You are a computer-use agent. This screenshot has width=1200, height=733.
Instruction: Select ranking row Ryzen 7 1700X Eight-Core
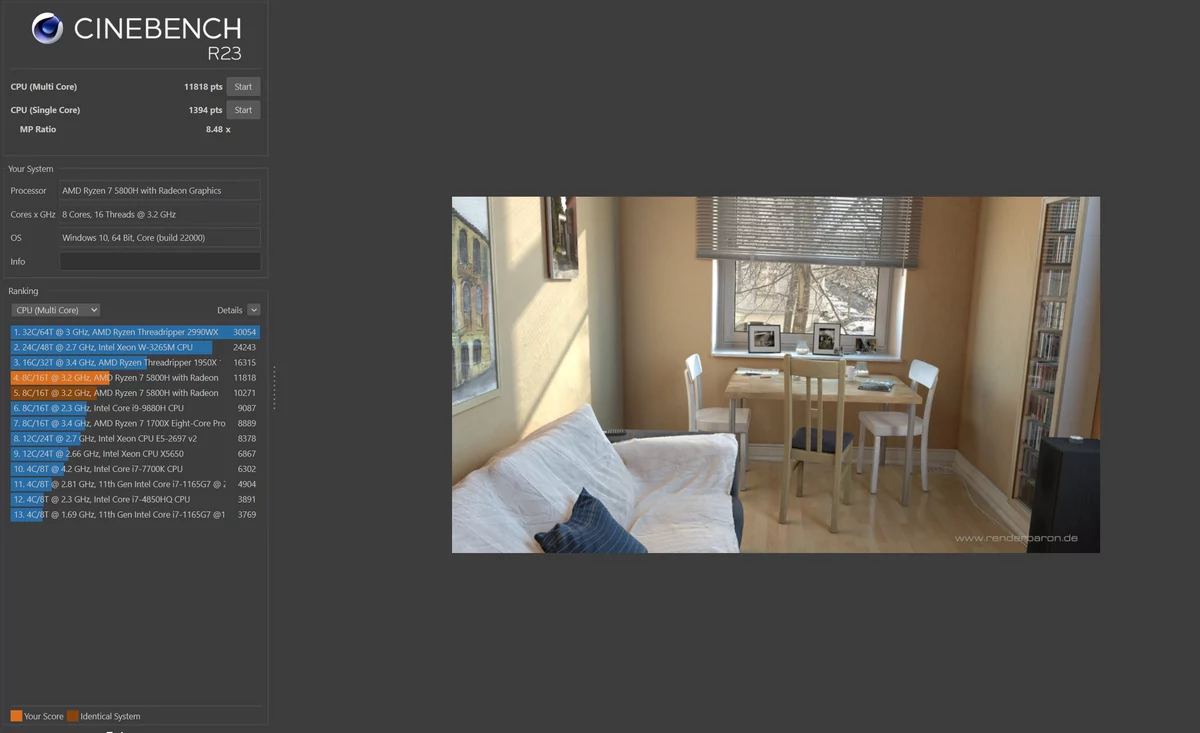click(x=135, y=423)
